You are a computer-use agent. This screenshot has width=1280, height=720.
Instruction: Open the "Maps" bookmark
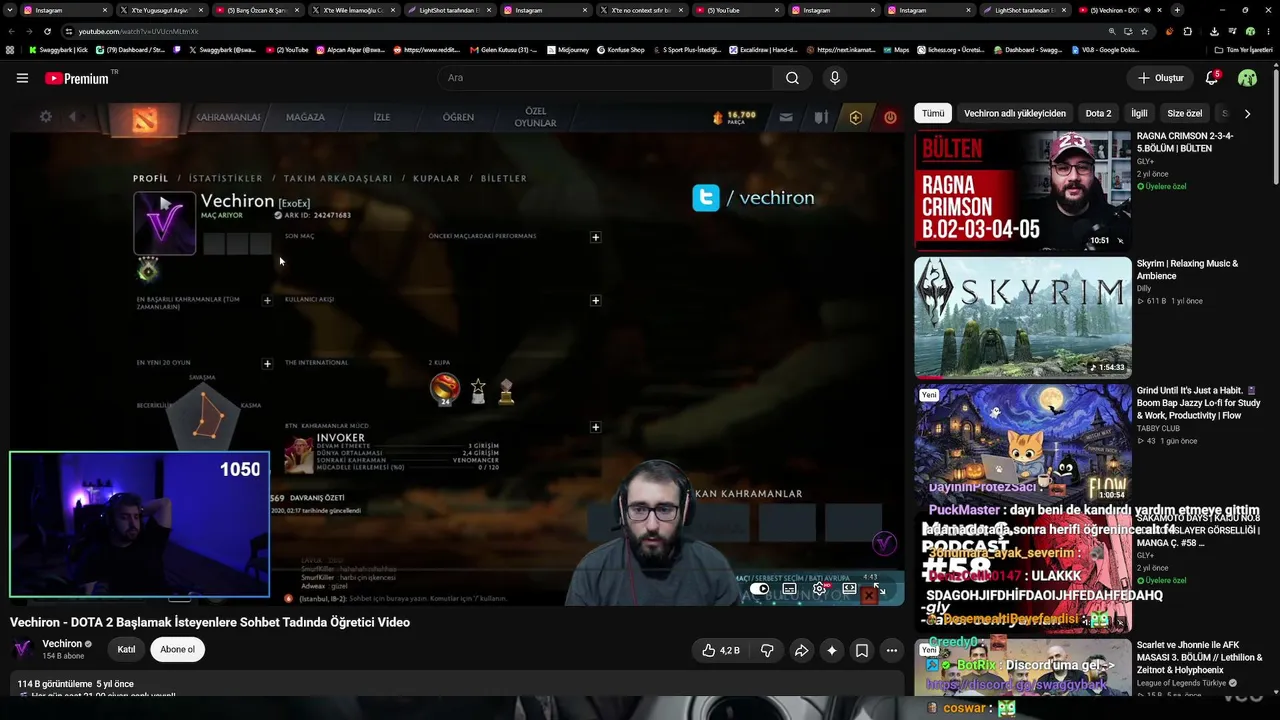pyautogui.click(x=896, y=49)
